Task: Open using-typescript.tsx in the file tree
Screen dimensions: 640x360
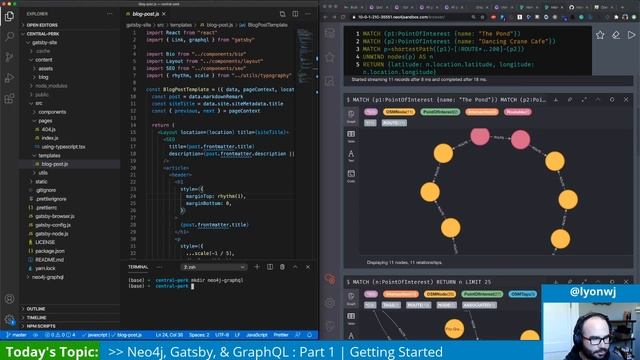Action: tap(63, 147)
